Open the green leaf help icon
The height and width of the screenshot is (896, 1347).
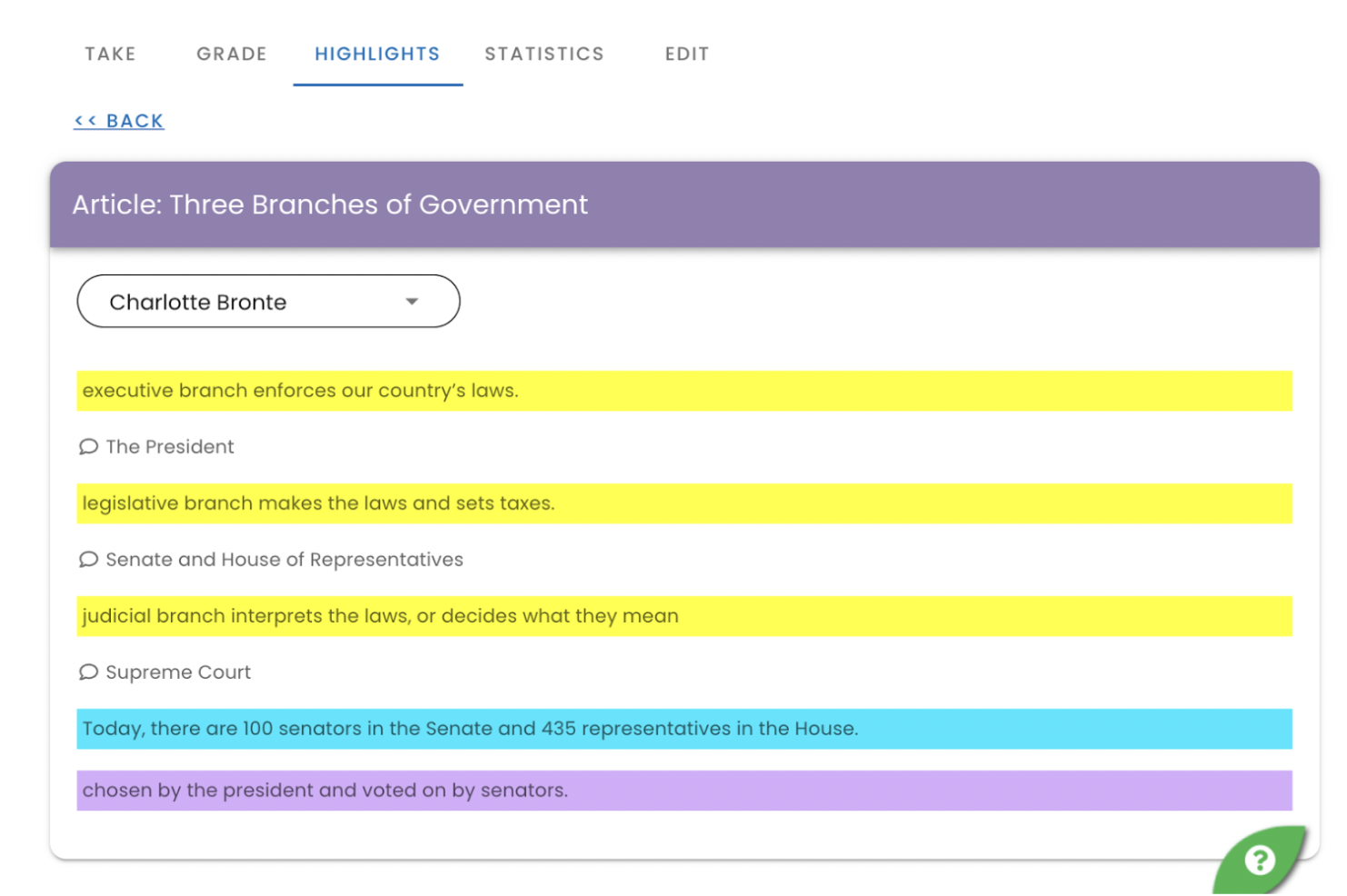1260,860
